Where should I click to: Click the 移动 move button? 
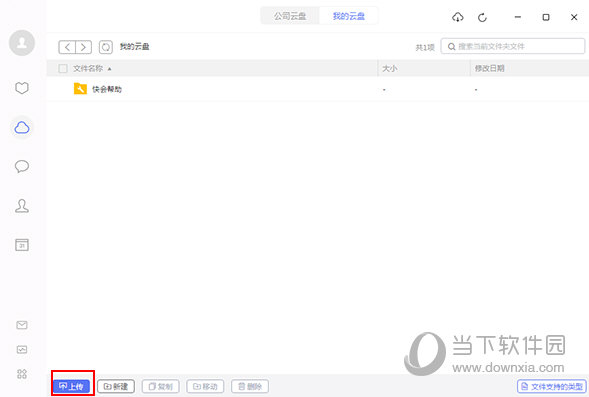click(205, 386)
